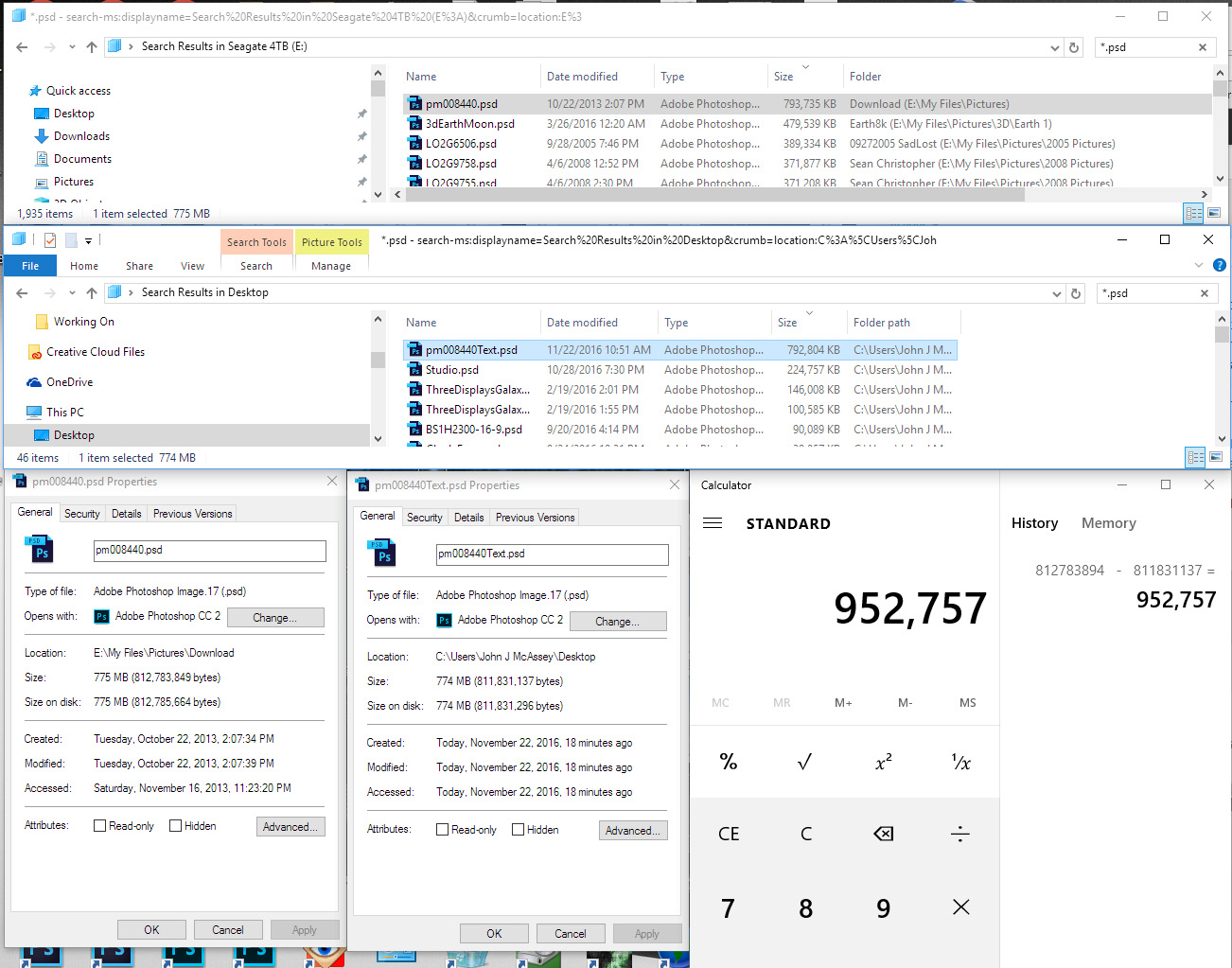Click the CE key in Calculator
This screenshot has height=968, width=1232.
tap(729, 834)
